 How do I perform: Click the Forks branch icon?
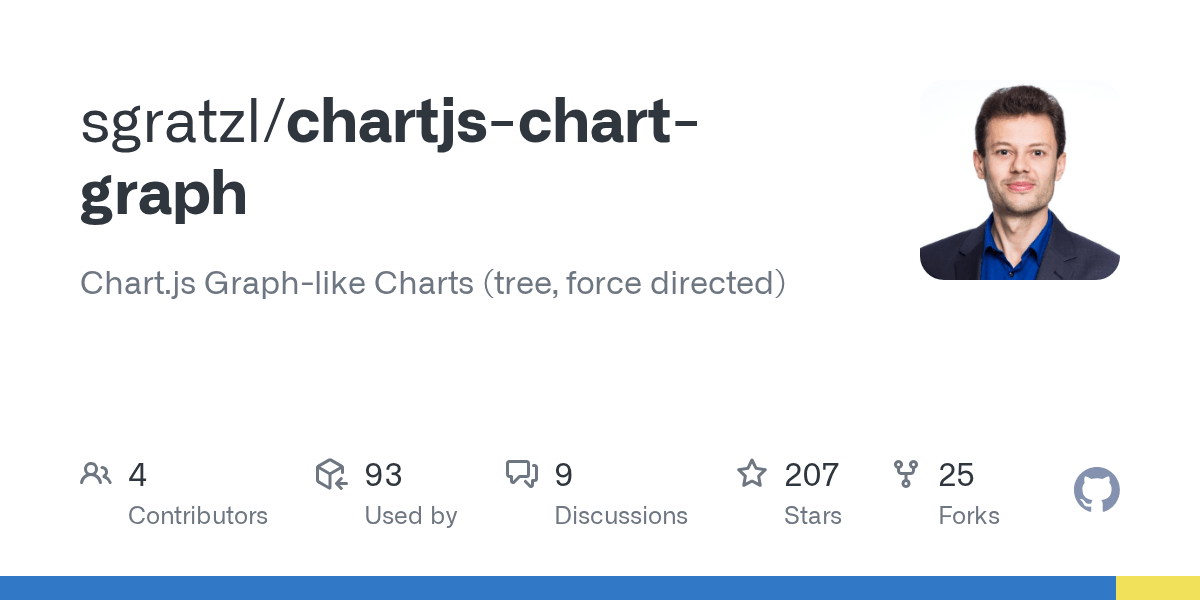point(906,474)
